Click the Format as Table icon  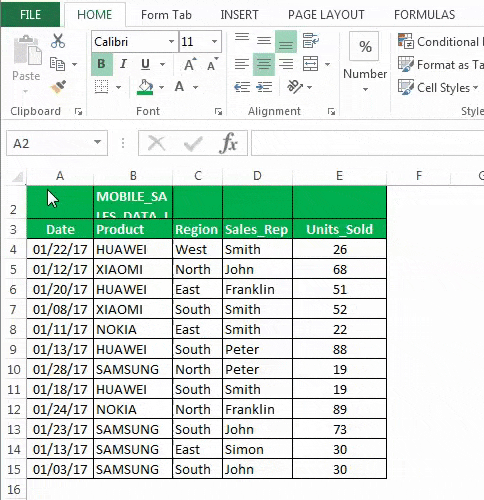tap(406, 64)
